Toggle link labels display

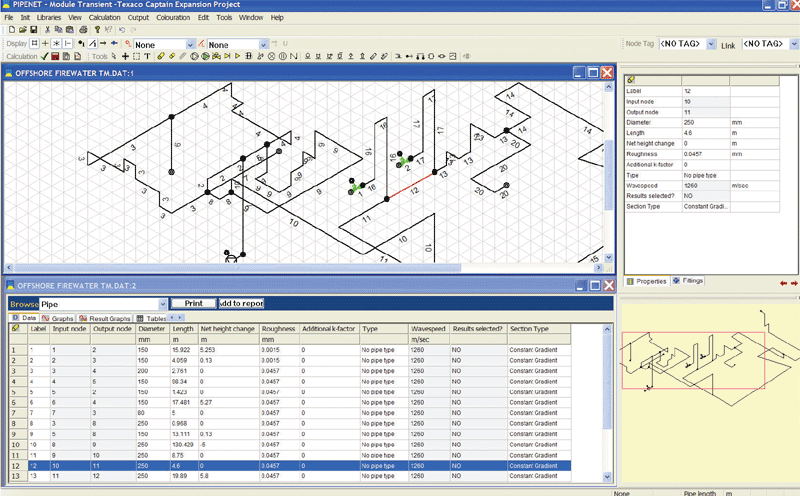tap(93, 43)
